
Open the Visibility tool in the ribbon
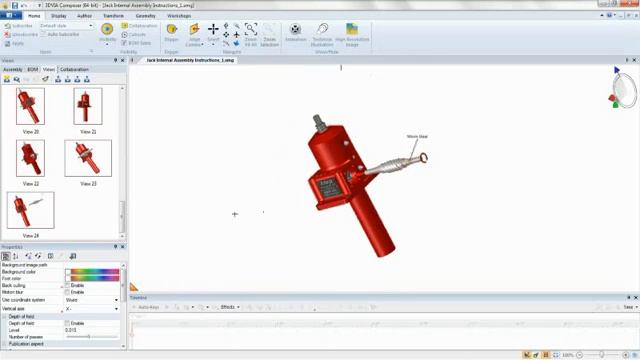[107, 32]
